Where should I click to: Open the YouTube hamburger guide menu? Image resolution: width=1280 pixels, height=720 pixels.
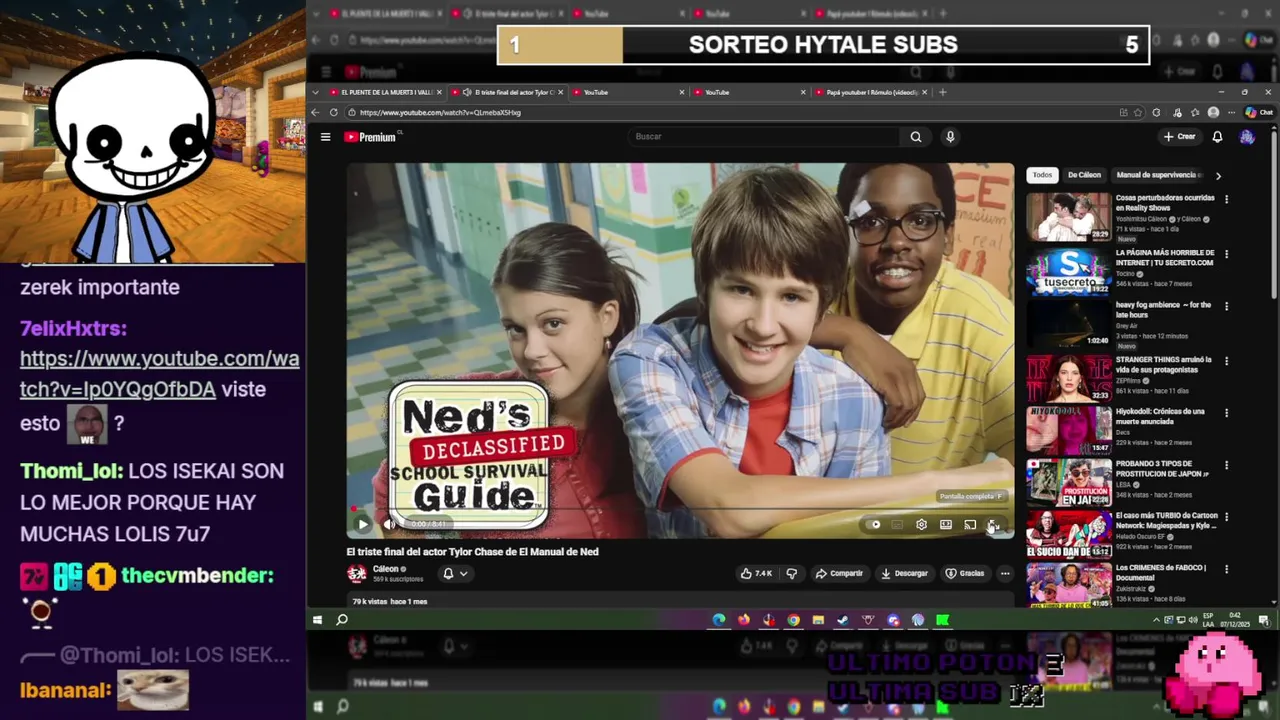[x=325, y=137]
